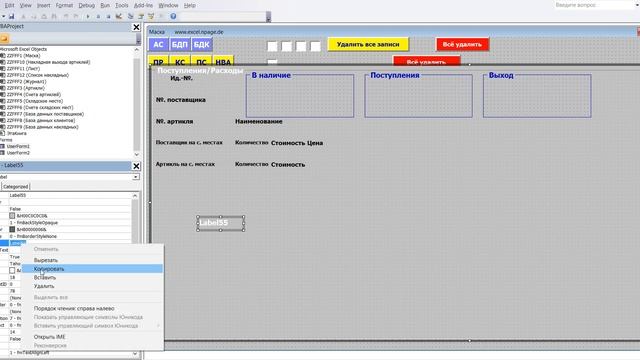The image size is (640, 360).
Task: Select Z2FFF7 (База данных поставщиков)
Action: [x=45, y=114]
